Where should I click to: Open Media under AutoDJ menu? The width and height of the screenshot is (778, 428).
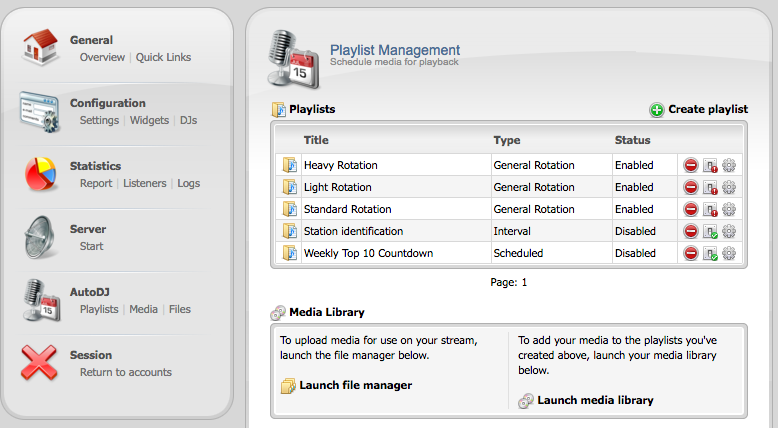[143, 309]
